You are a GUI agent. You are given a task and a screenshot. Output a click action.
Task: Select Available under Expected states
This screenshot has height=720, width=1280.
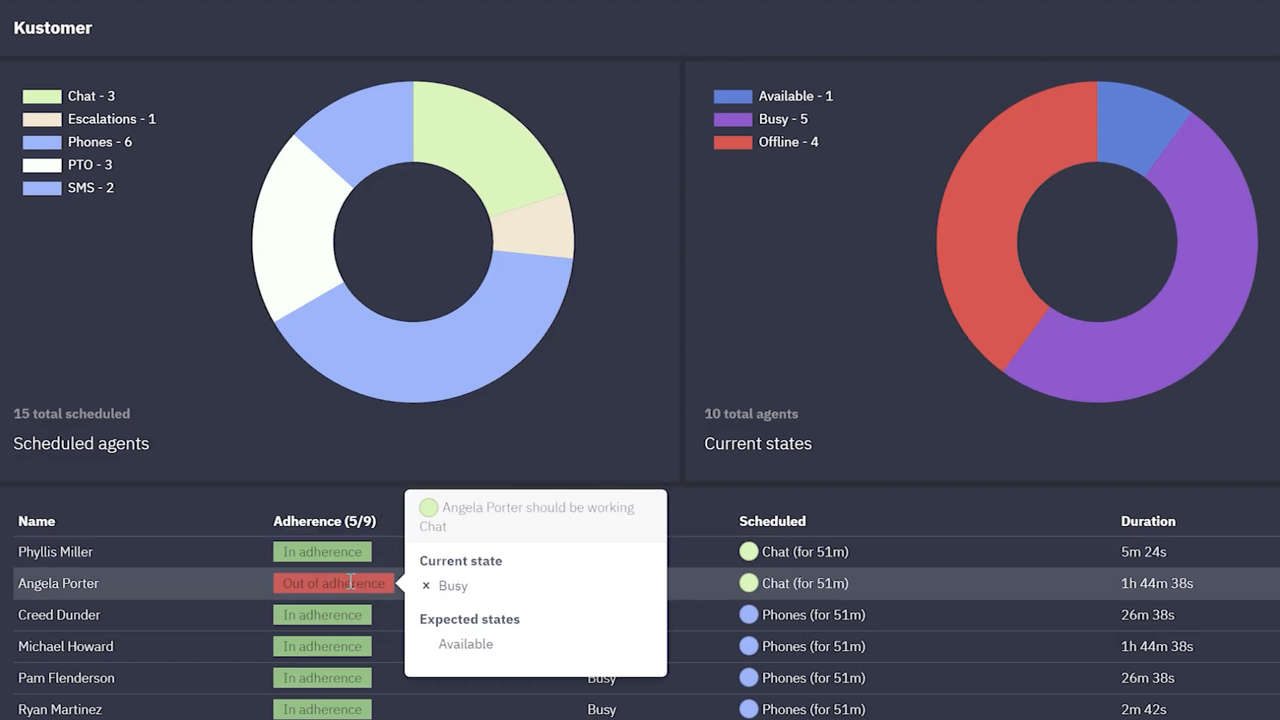[466, 644]
